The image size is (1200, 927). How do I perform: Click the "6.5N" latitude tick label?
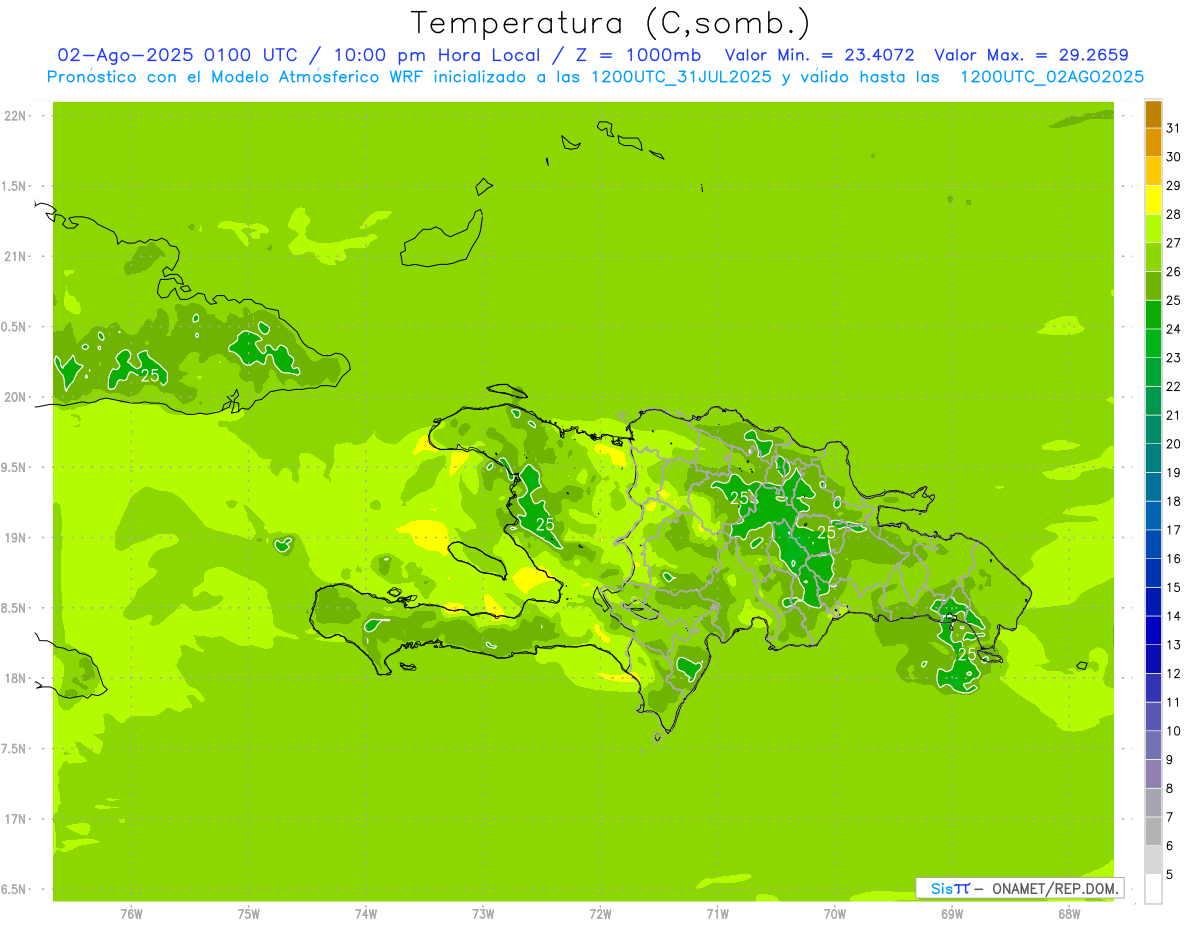pyautogui.click(x=15, y=890)
